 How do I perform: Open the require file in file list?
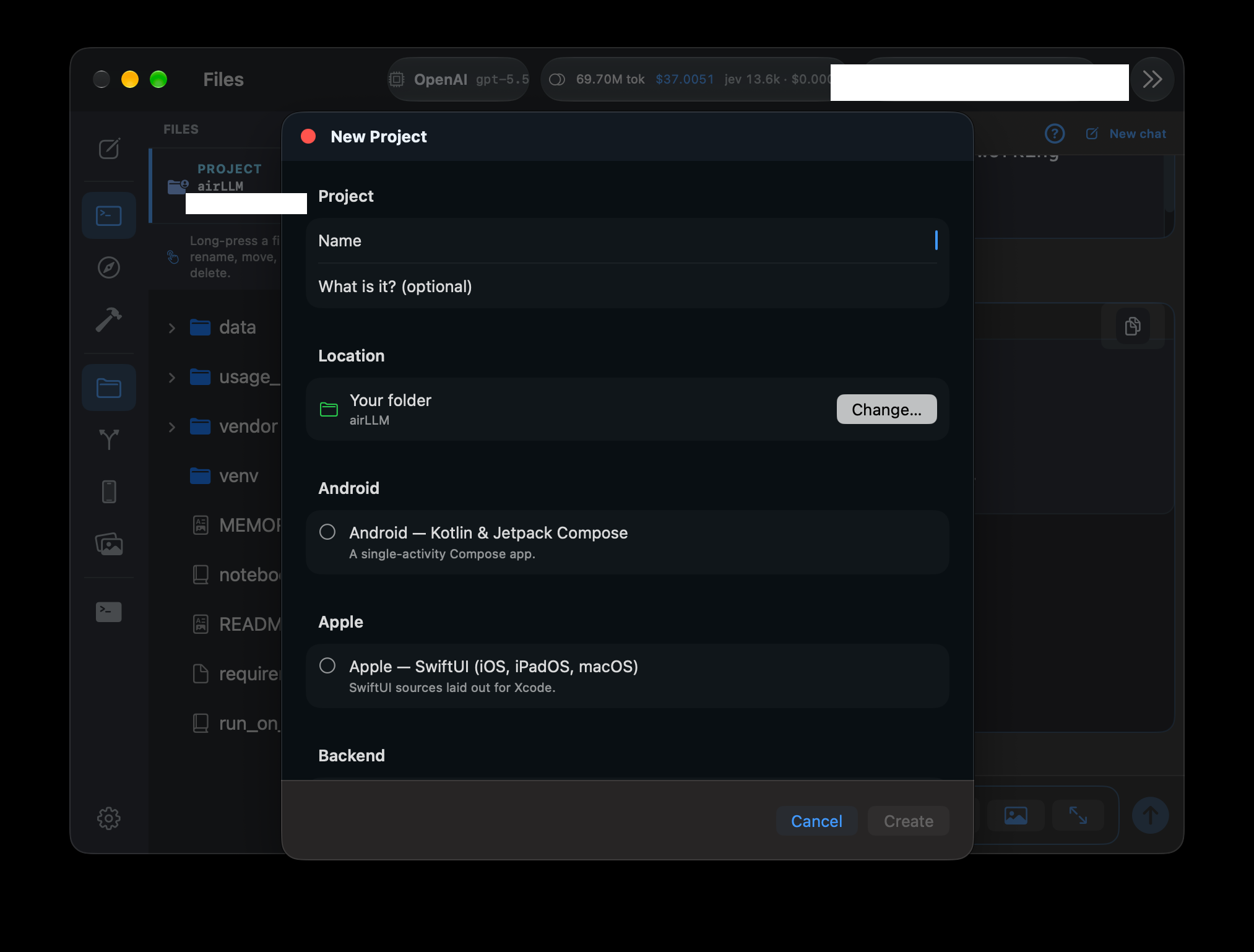[x=236, y=673]
